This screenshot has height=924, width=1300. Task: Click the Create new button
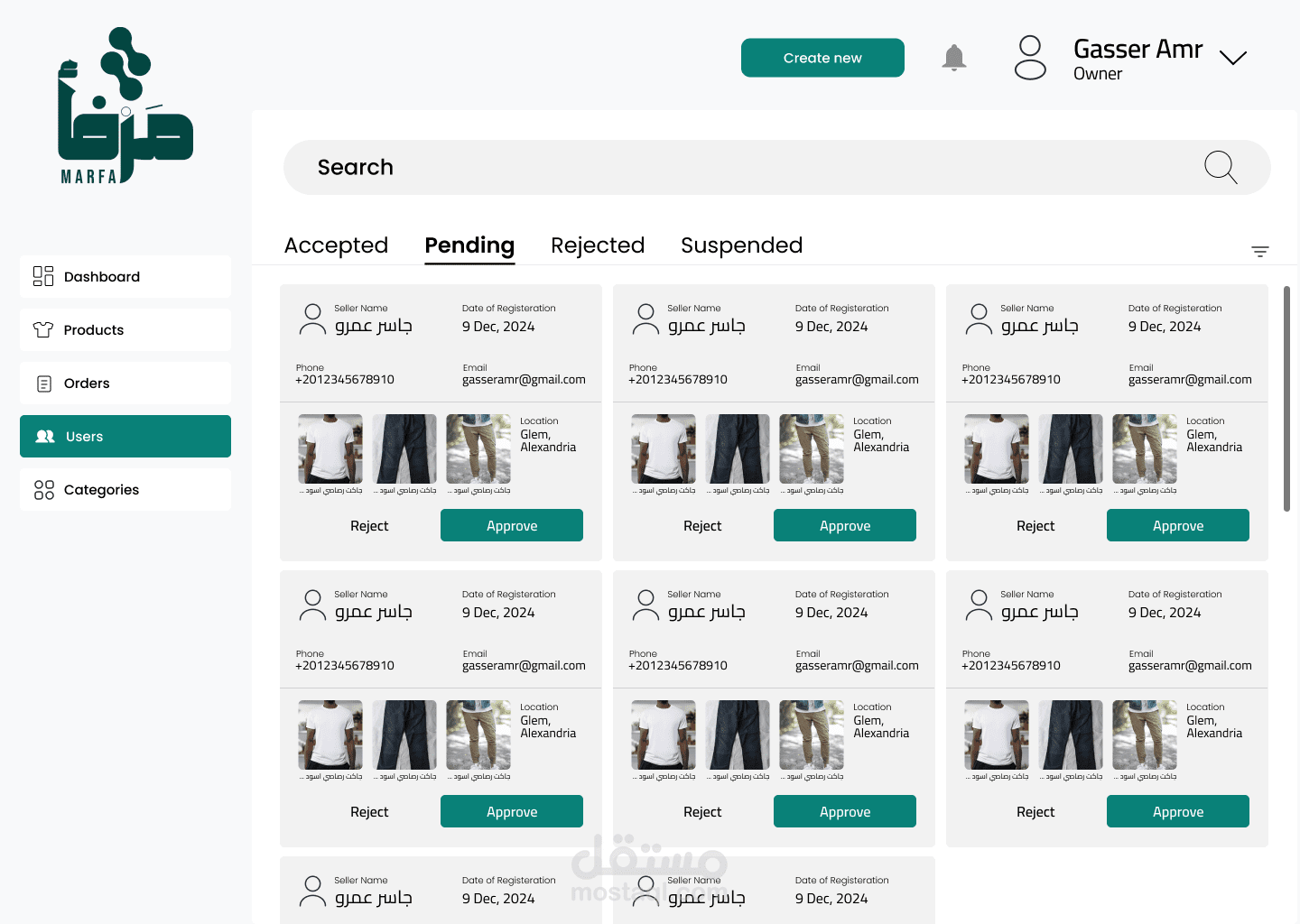coord(822,58)
